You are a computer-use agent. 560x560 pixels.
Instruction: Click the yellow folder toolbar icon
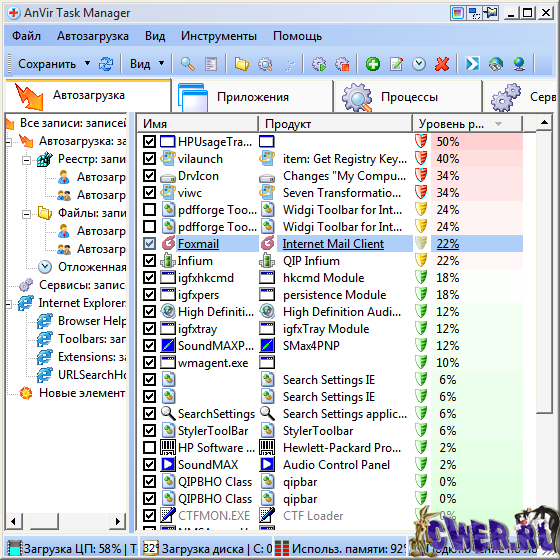(x=242, y=64)
